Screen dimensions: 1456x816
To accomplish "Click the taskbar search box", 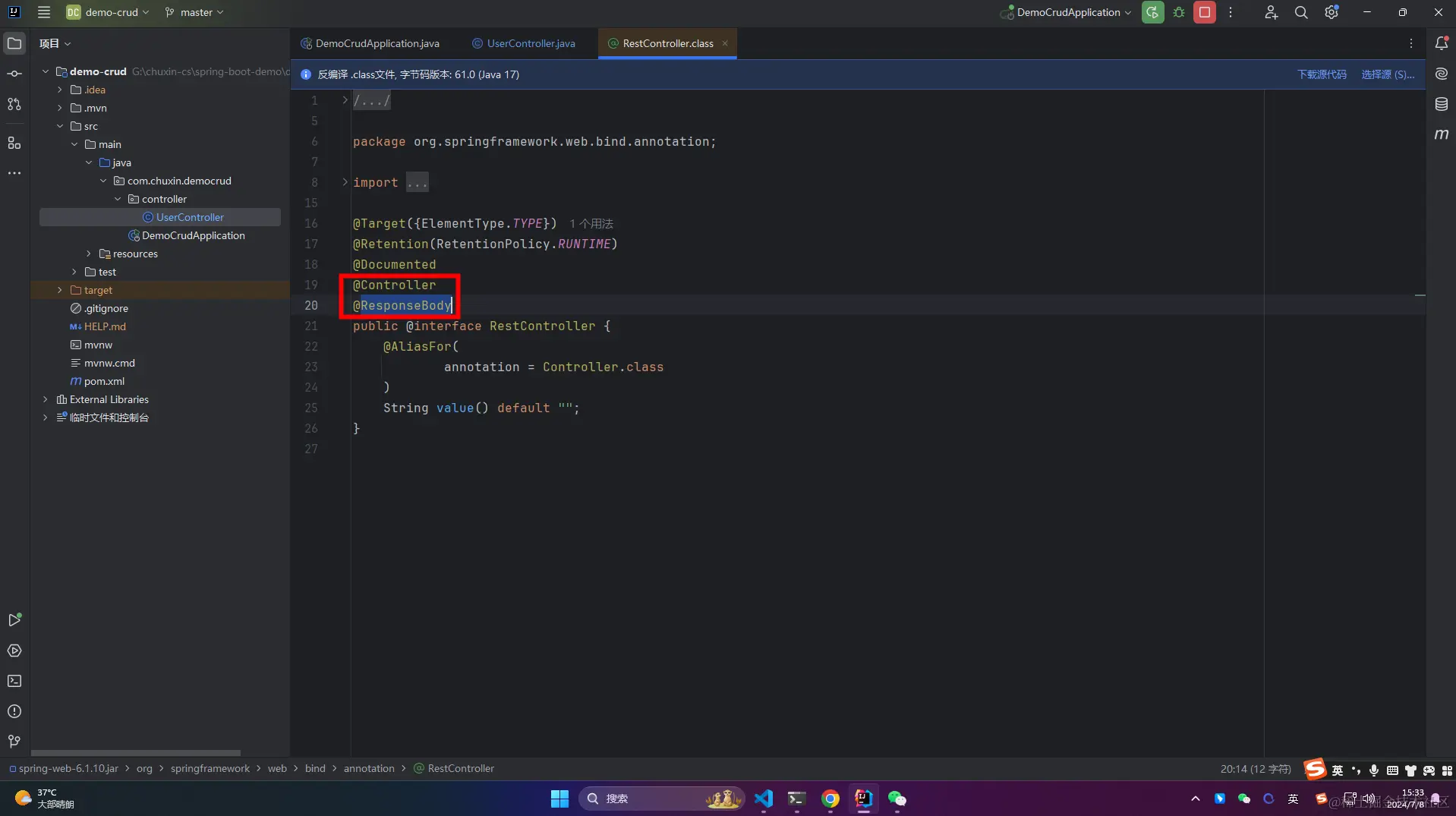I will coord(662,799).
